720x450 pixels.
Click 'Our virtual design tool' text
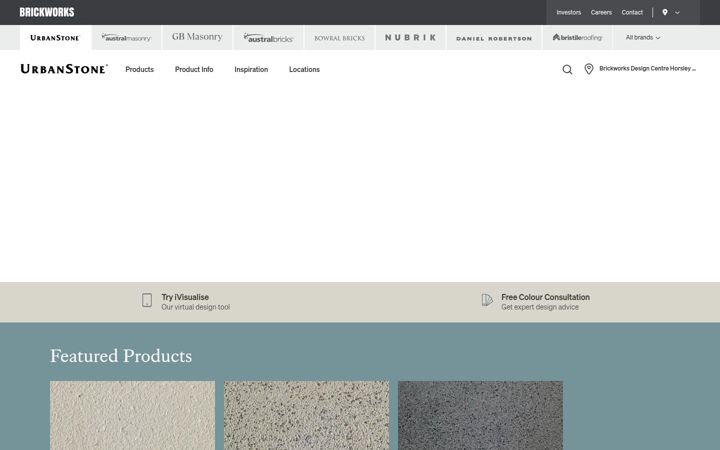[196, 307]
